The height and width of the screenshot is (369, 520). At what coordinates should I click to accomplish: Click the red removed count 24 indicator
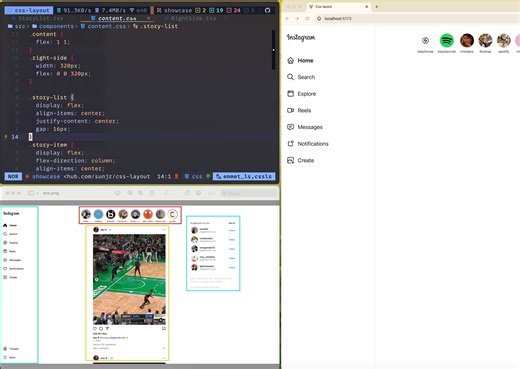click(233, 10)
